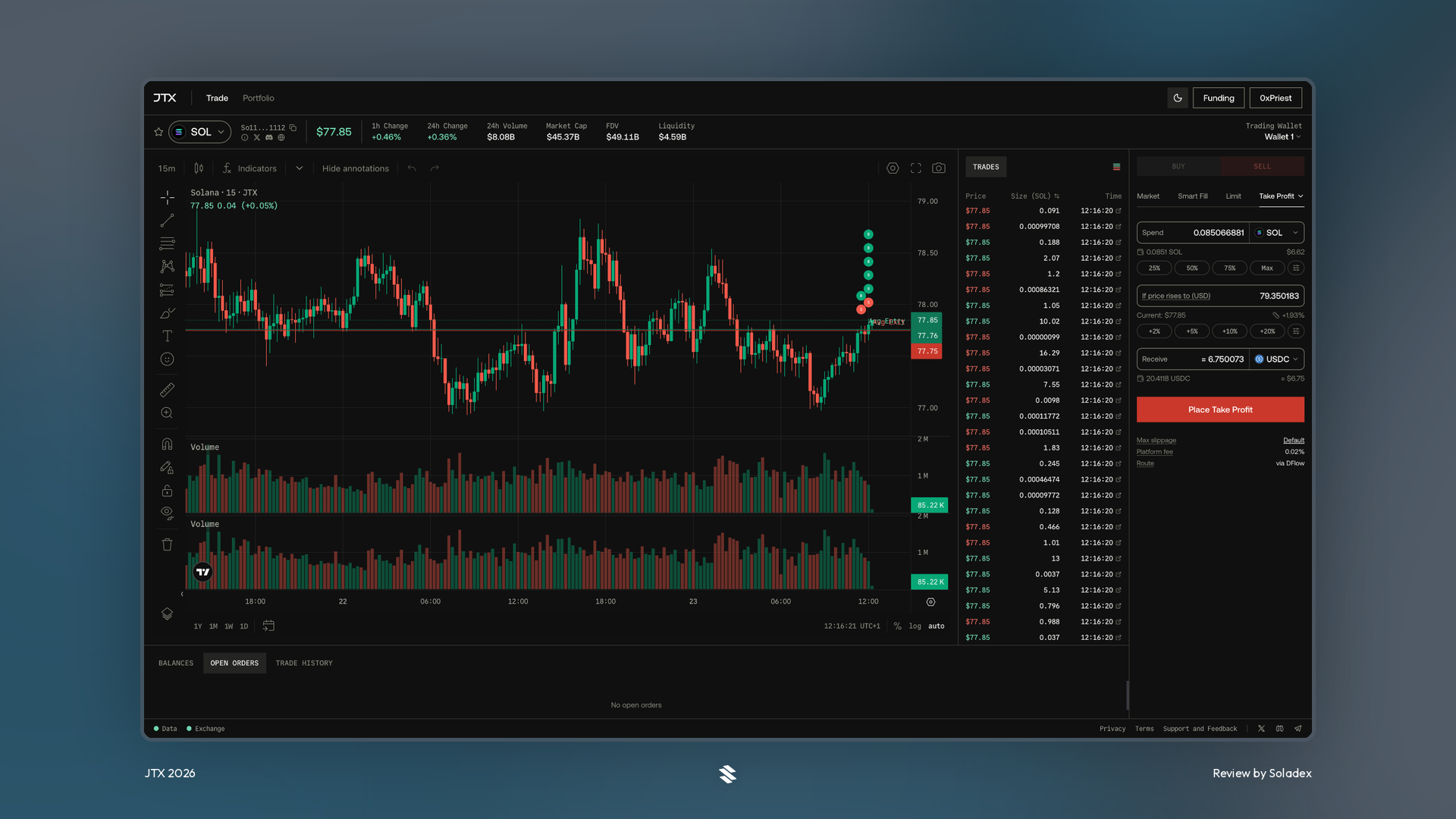Select the SELL side toggle
Image resolution: width=1456 pixels, height=819 pixels.
(1262, 167)
